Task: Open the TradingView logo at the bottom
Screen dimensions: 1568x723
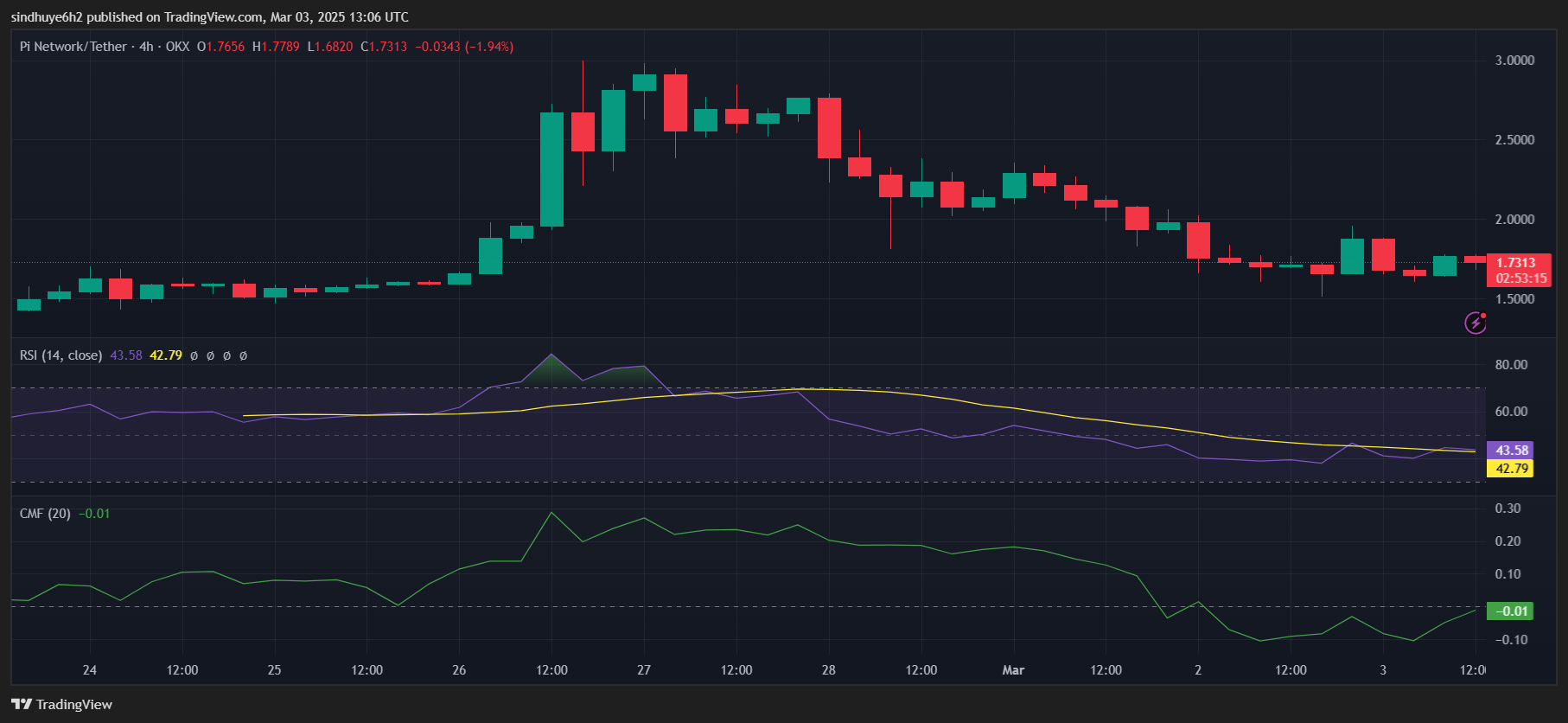Action: [61, 704]
